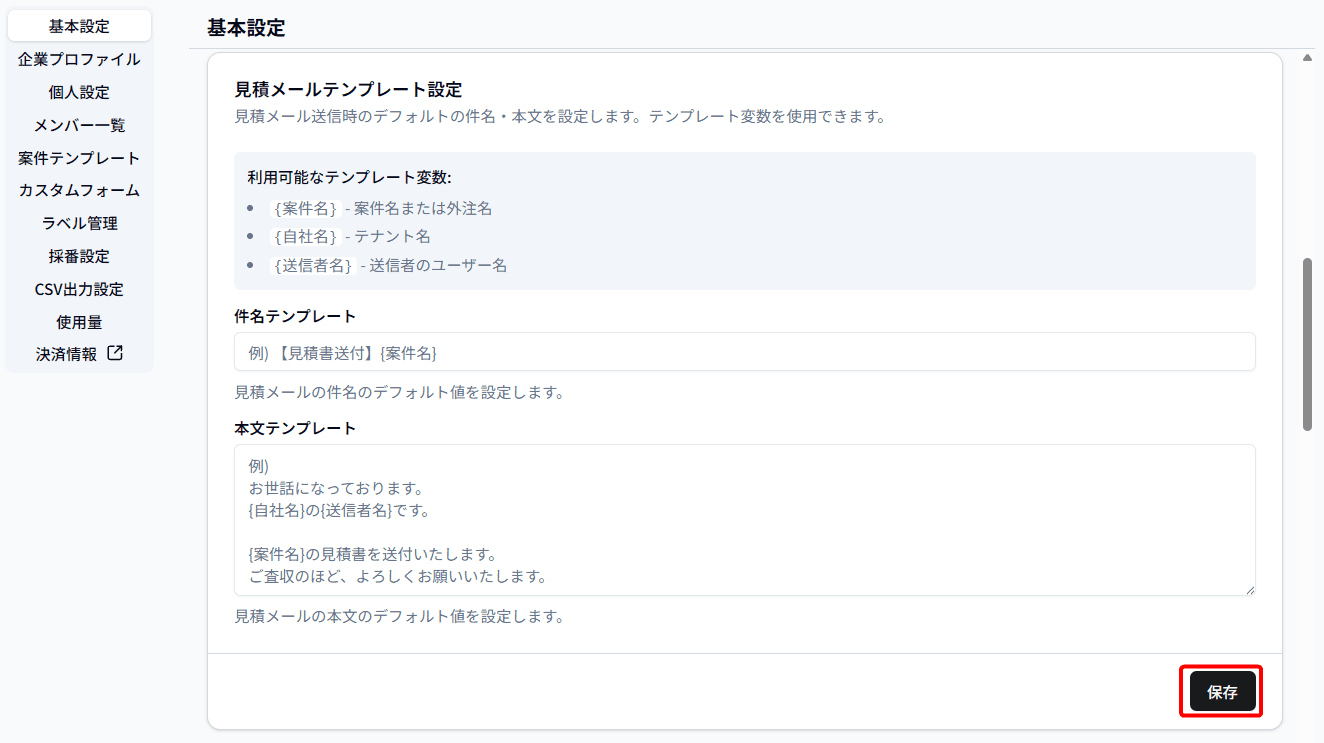Viewport: 1324px width, 743px height.
Task: Open 採番設定 page
Action: coord(79,256)
